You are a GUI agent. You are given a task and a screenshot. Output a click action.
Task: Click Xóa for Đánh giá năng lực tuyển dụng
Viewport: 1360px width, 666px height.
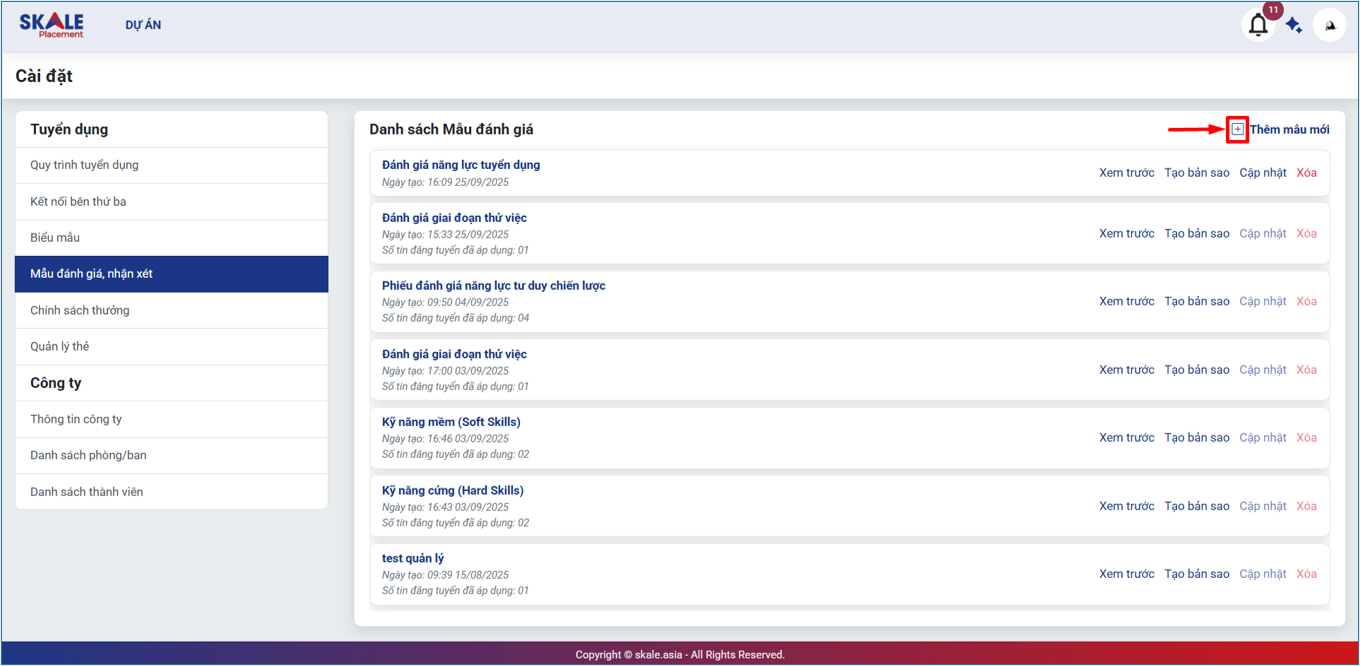coord(1306,173)
